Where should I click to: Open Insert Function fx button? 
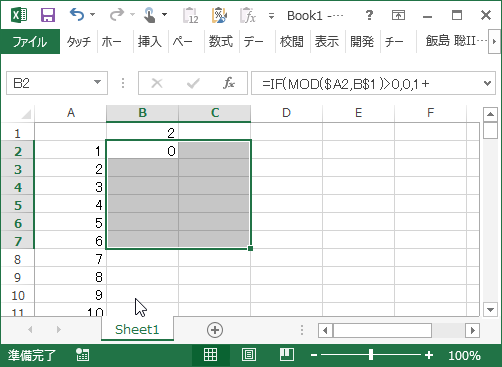tap(229, 83)
